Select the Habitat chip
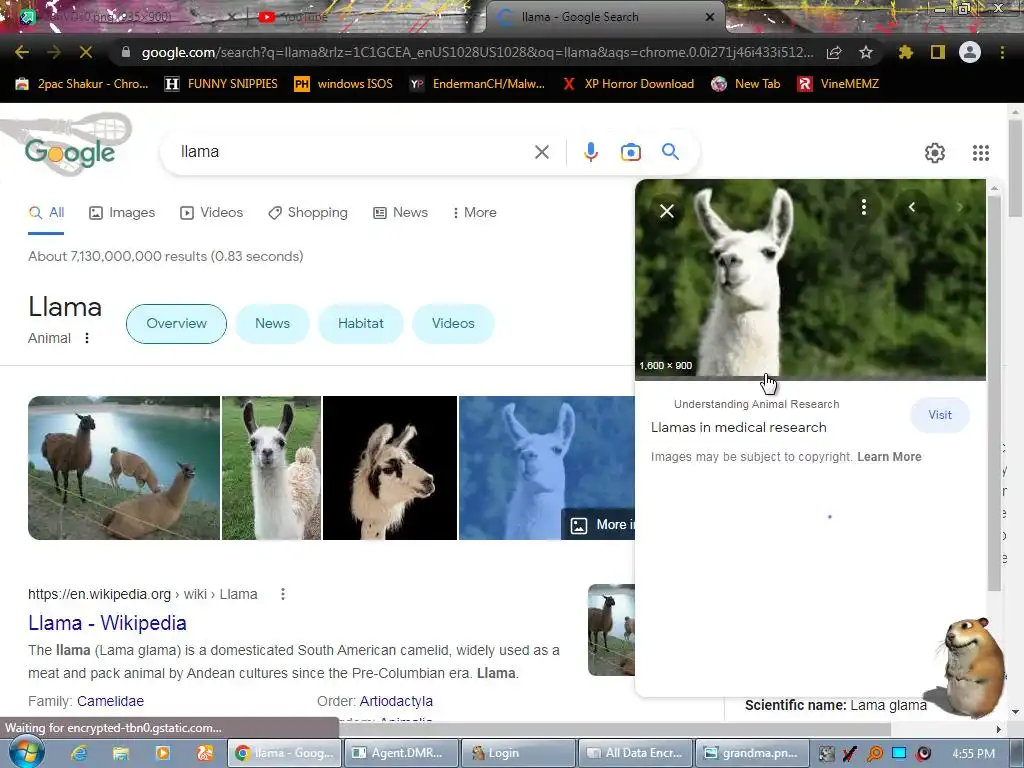Image resolution: width=1024 pixels, height=768 pixels. click(x=360, y=323)
